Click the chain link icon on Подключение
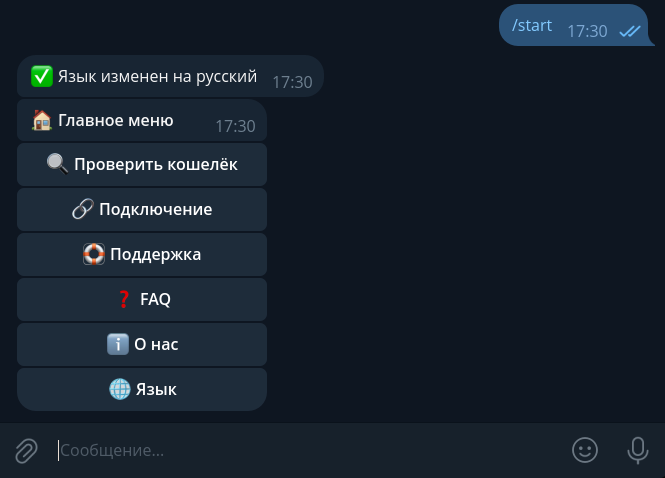This screenshot has width=665, height=478. 82,210
